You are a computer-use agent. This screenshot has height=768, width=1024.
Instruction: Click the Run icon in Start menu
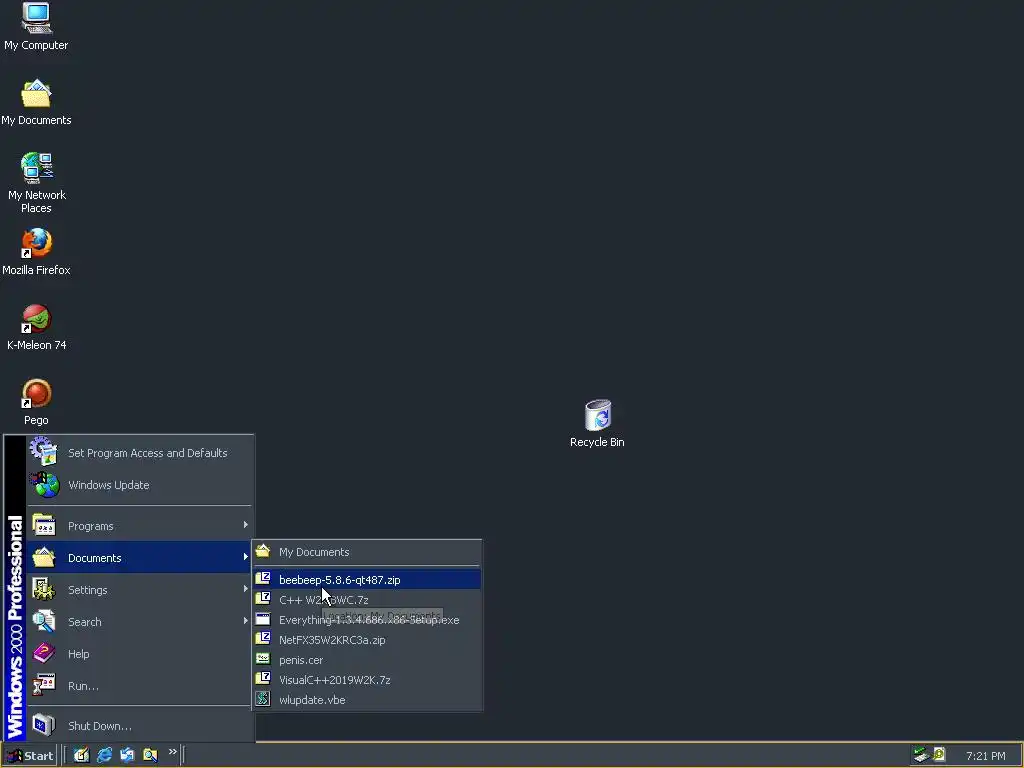click(x=44, y=685)
